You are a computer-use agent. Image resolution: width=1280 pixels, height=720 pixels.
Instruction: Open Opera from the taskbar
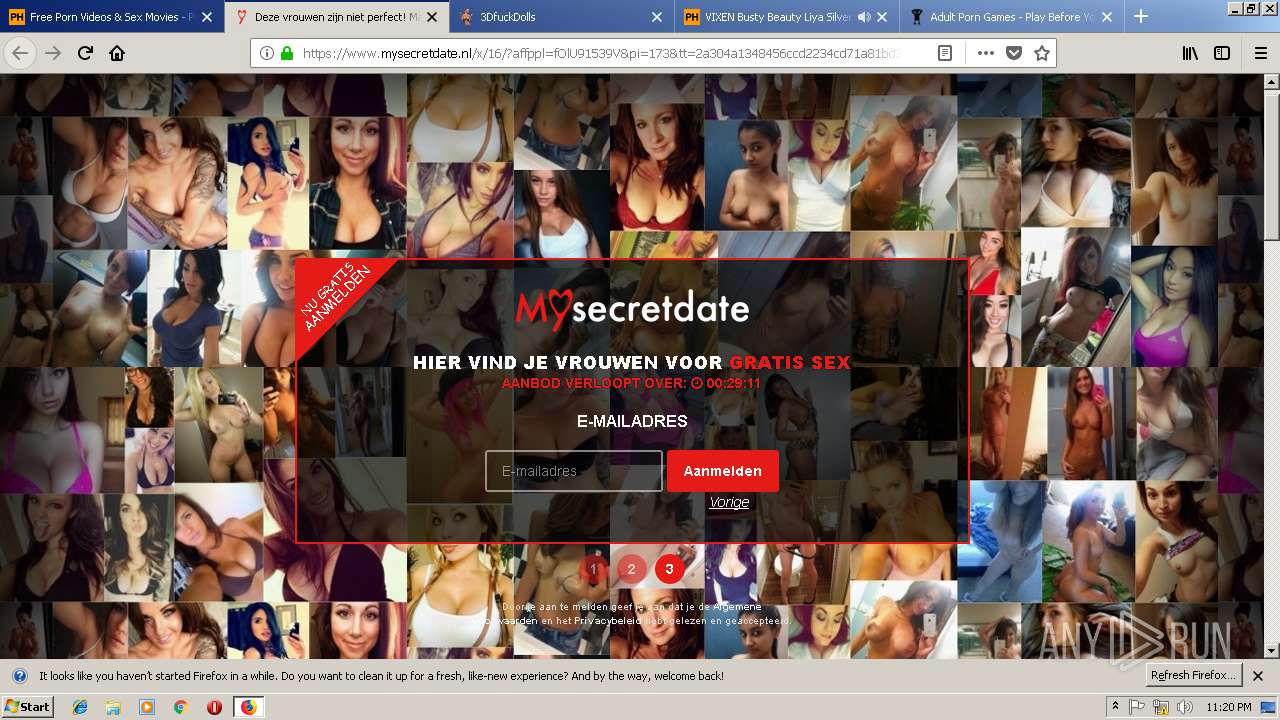click(214, 707)
